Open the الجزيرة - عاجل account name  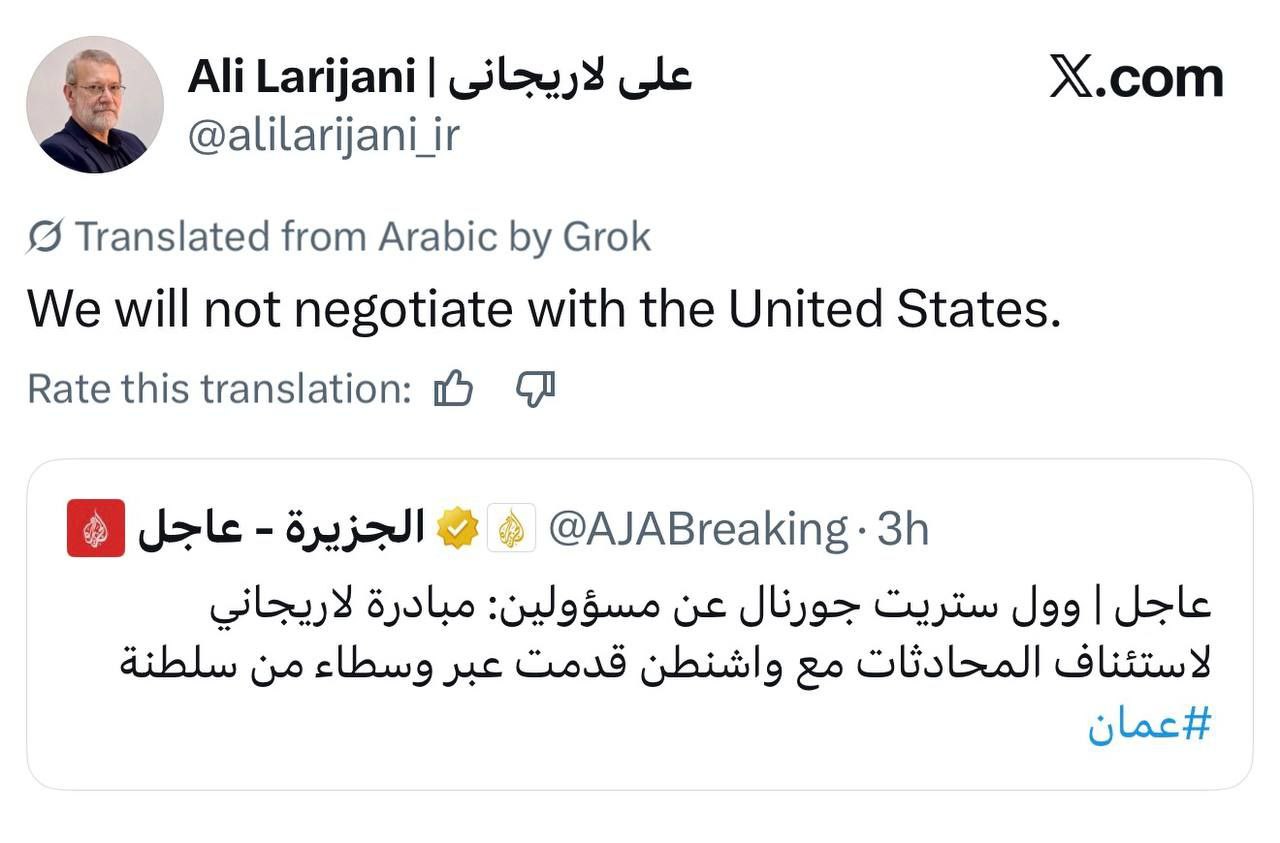(282, 528)
